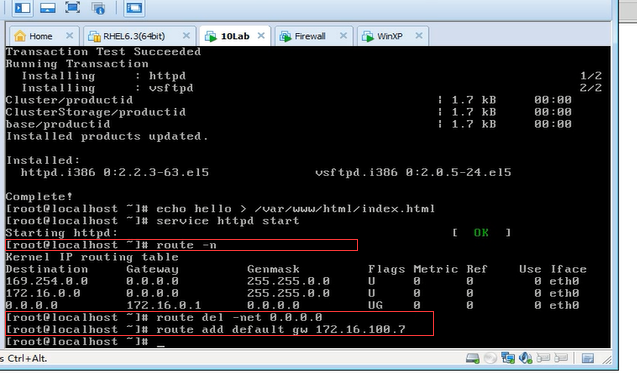Click 'Installed products updated.' line
Viewport: 637px width, 380px height.
(x=107, y=137)
